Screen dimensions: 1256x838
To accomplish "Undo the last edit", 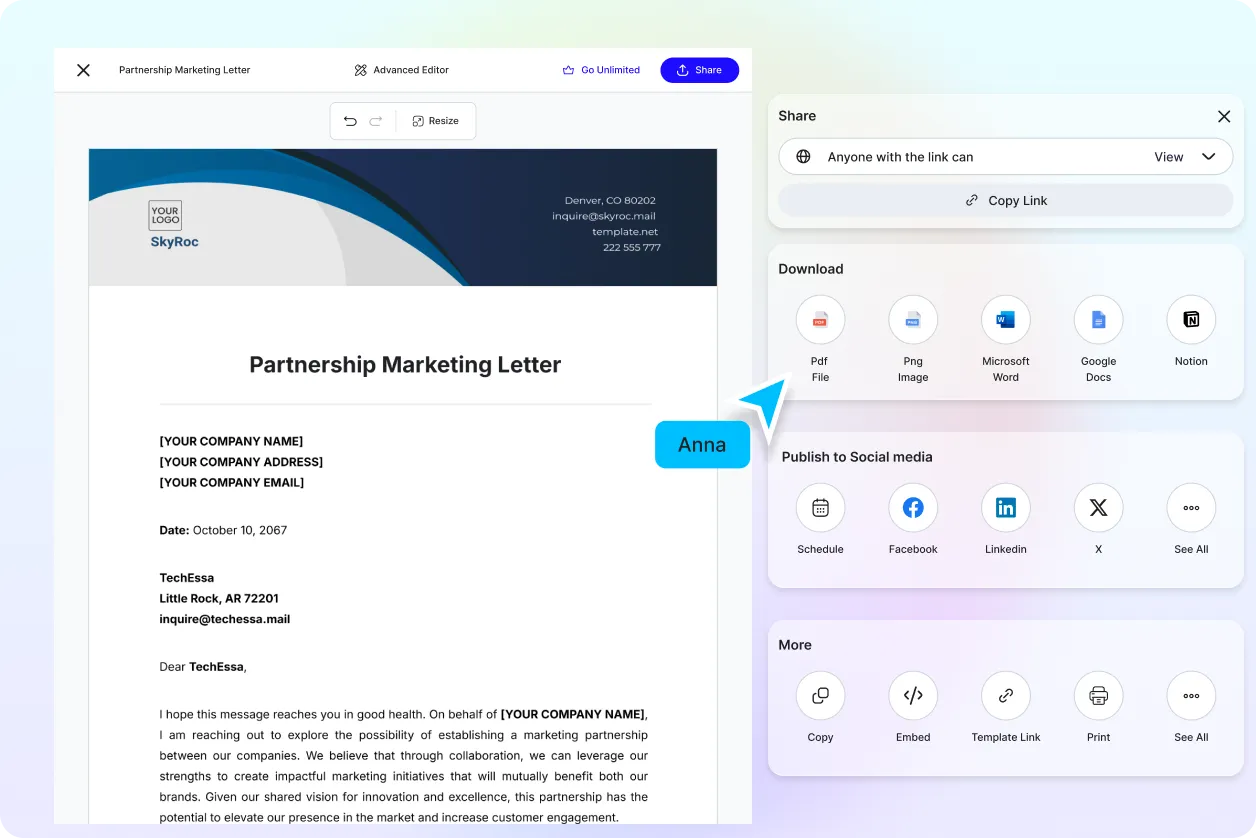I will (x=350, y=121).
